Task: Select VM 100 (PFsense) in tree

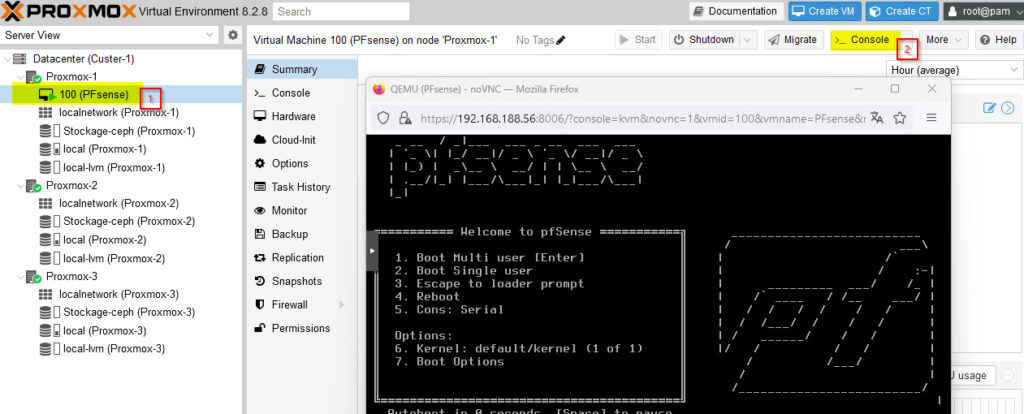Action: click(x=94, y=95)
